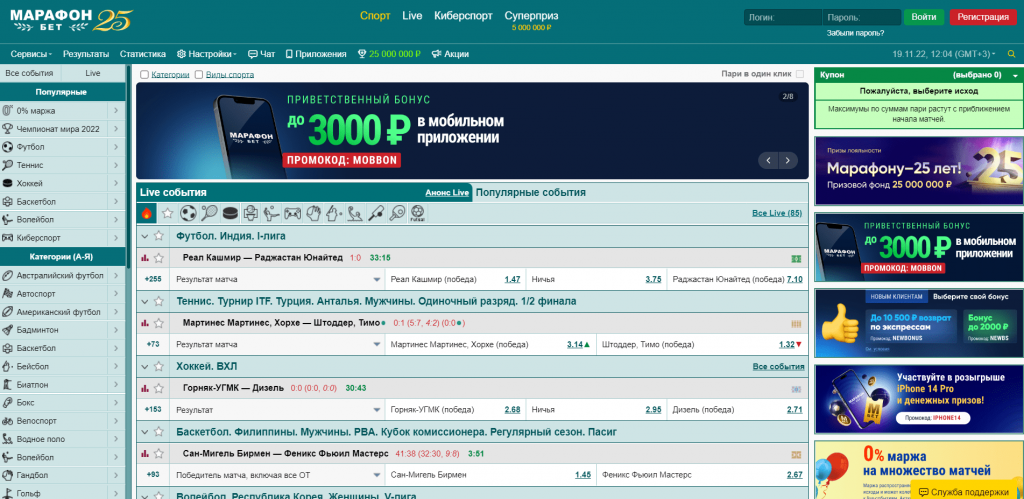Open the Приложения mobile apps item

(x=316, y=54)
